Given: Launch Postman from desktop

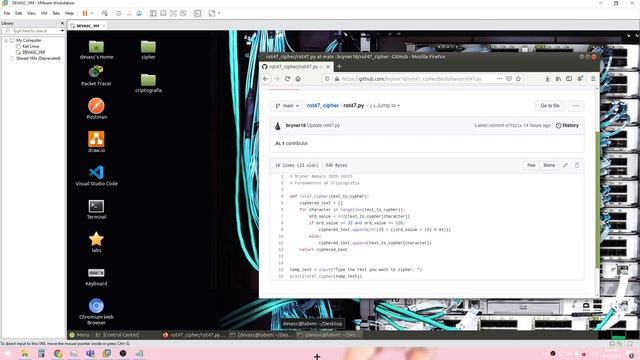Looking at the screenshot, I should click(x=96, y=109).
